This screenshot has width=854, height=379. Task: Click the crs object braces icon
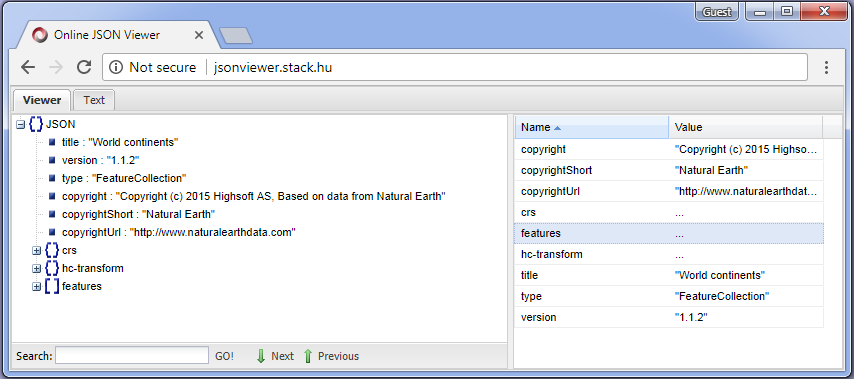(x=52, y=250)
